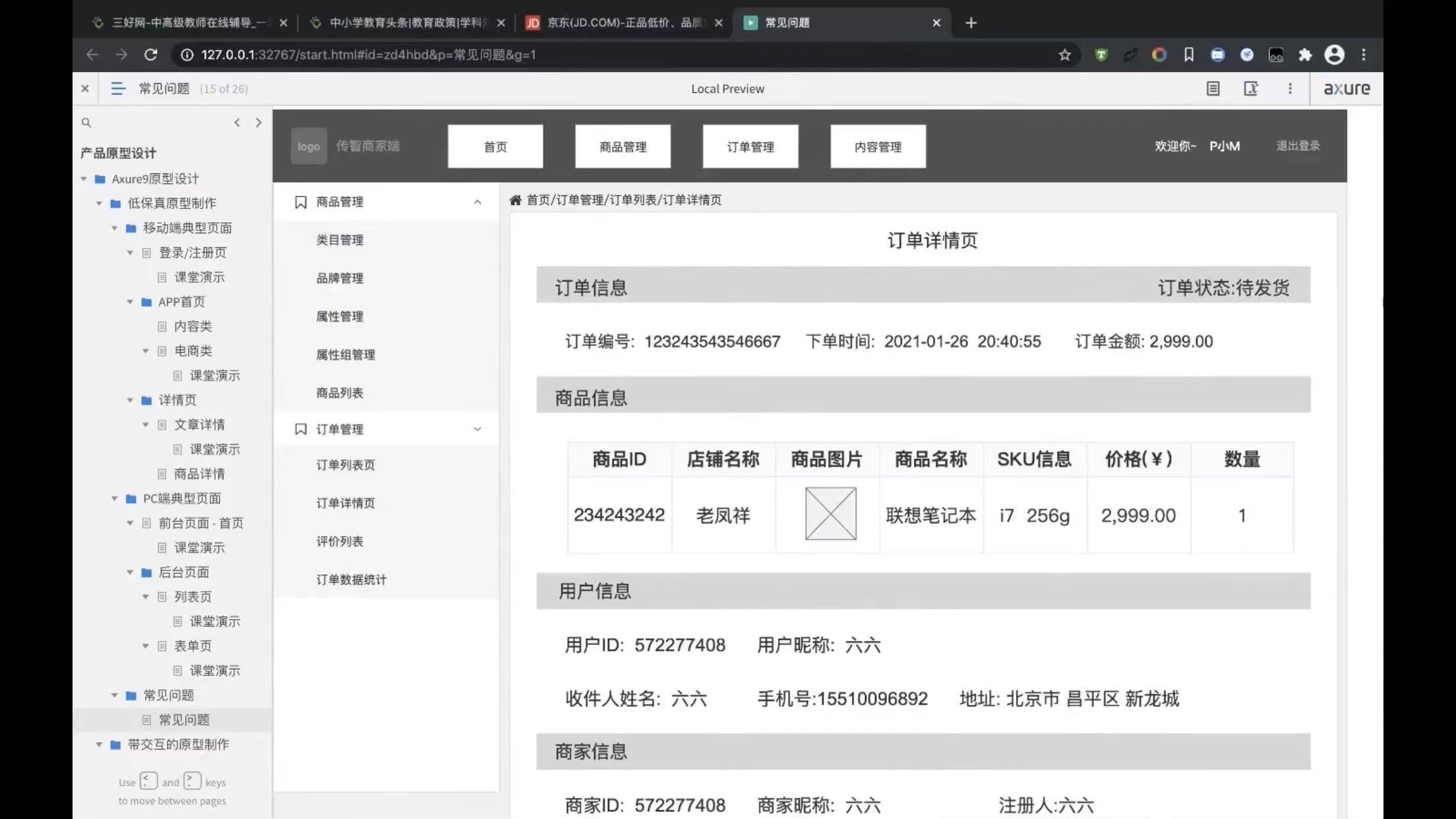Collapse the 移动端典型页面 folder in the tree
The image size is (1456, 819).
tap(115, 228)
